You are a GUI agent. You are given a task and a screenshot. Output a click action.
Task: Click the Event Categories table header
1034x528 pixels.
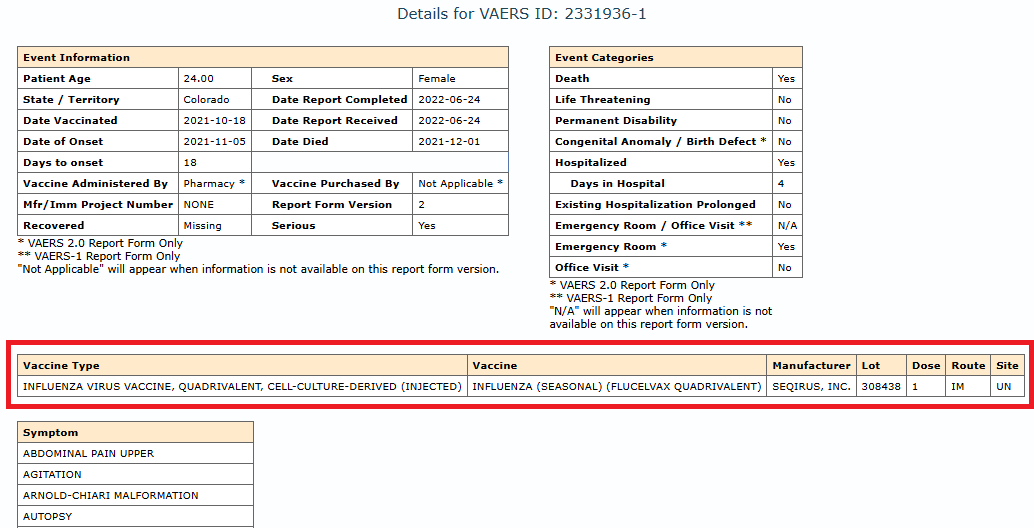(604, 58)
